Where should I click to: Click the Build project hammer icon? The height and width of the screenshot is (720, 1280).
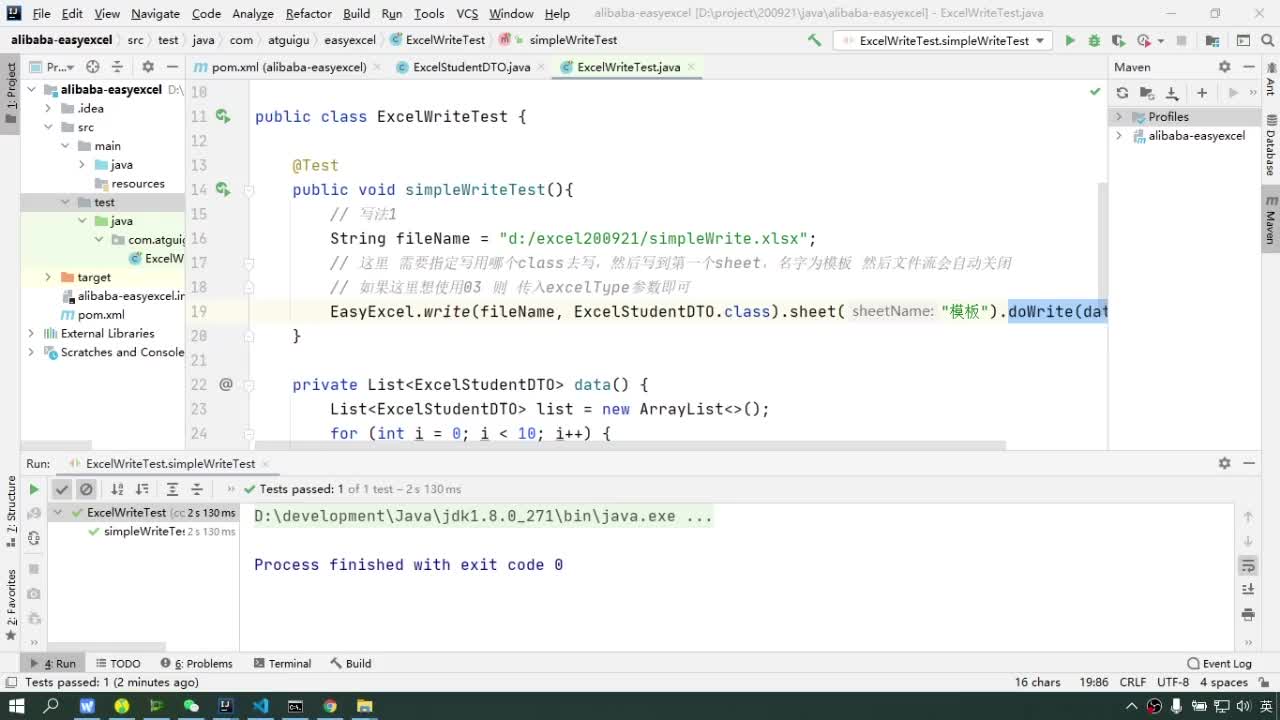815,41
